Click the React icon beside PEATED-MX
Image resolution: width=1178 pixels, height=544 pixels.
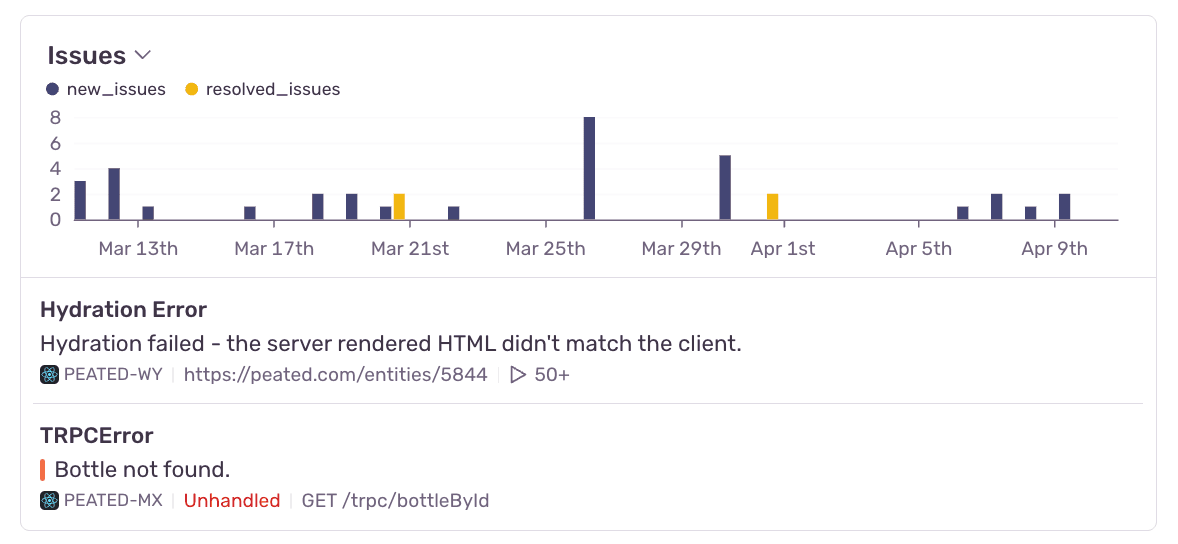coord(50,500)
